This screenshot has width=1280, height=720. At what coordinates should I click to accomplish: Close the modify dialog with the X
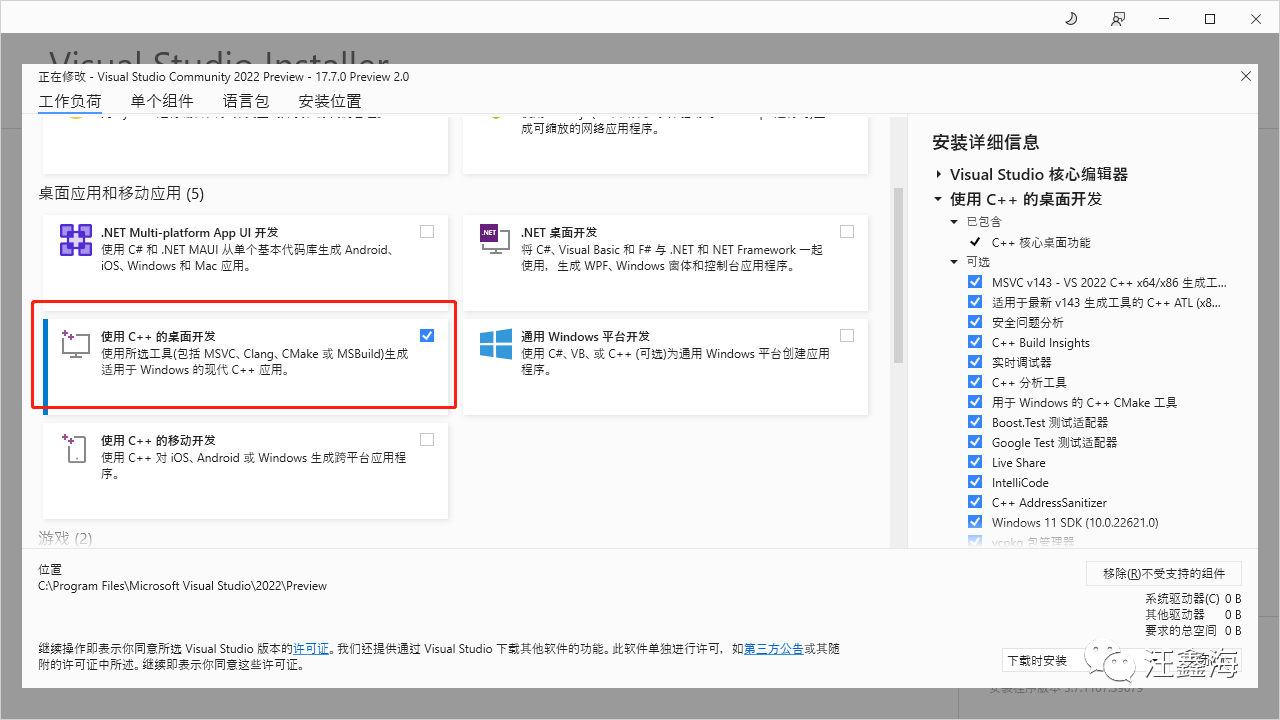1246,76
